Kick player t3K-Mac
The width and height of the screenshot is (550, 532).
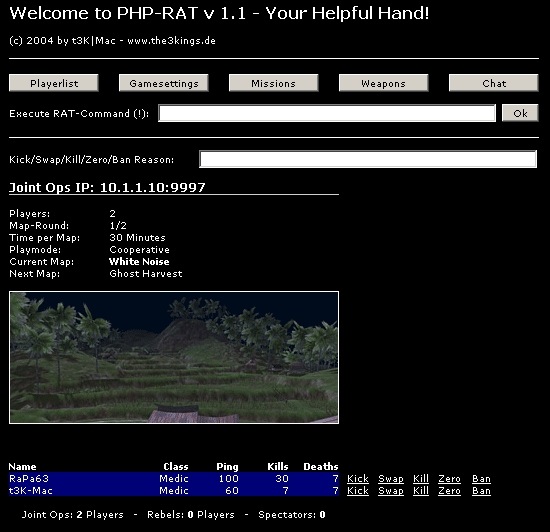click(x=358, y=491)
